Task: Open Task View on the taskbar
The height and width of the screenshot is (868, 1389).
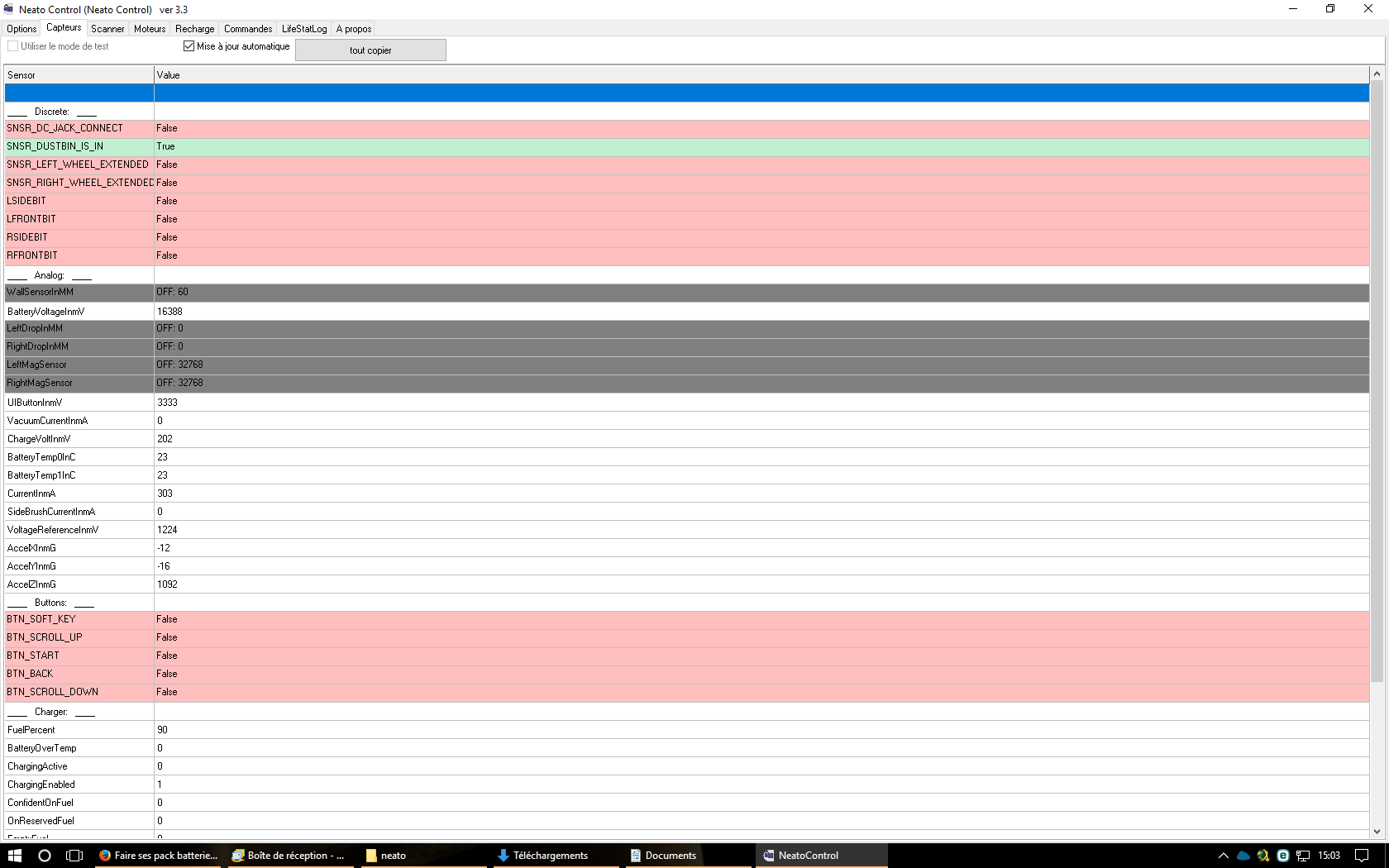Action: [74, 856]
